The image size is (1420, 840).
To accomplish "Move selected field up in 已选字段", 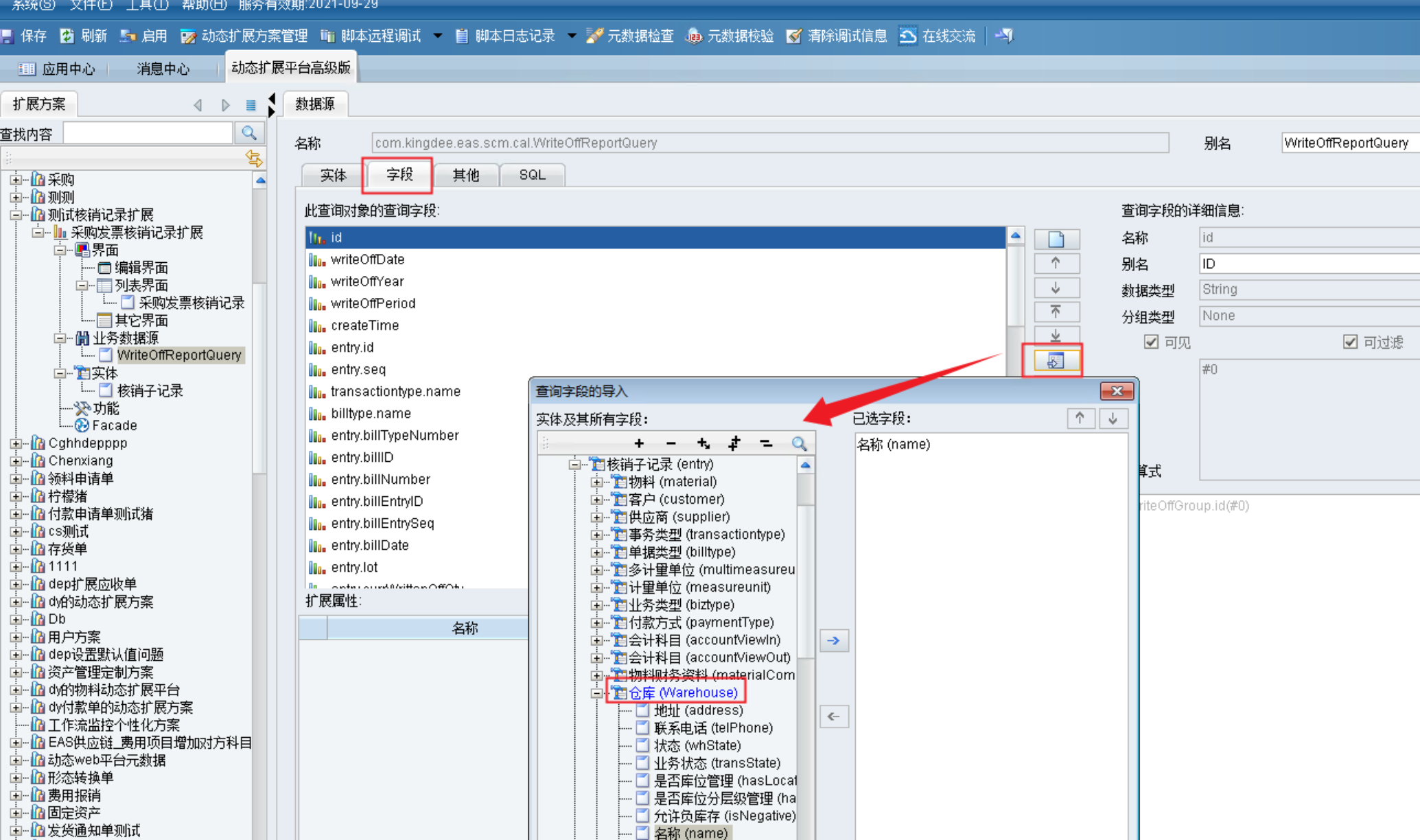I will point(1080,418).
